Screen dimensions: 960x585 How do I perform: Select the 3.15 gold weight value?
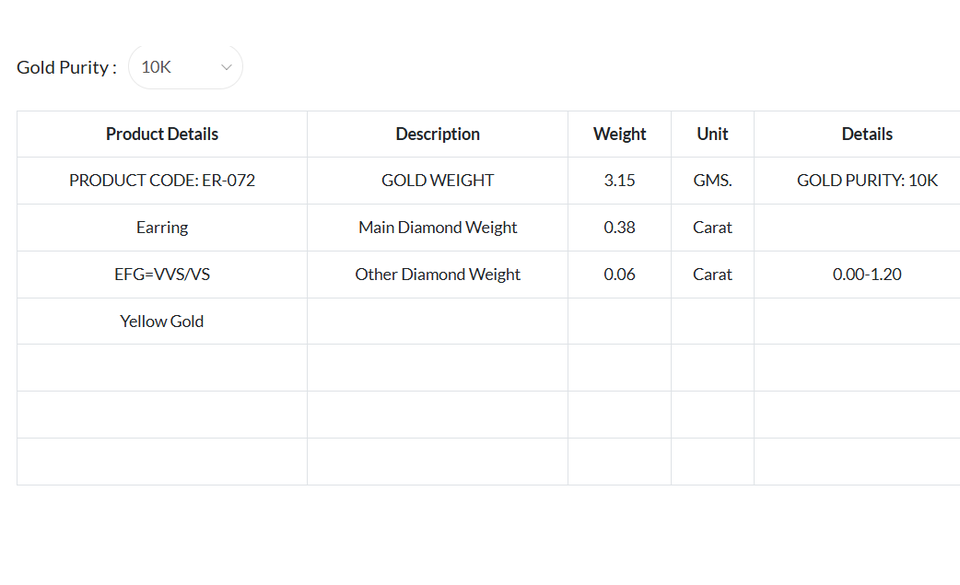click(619, 181)
